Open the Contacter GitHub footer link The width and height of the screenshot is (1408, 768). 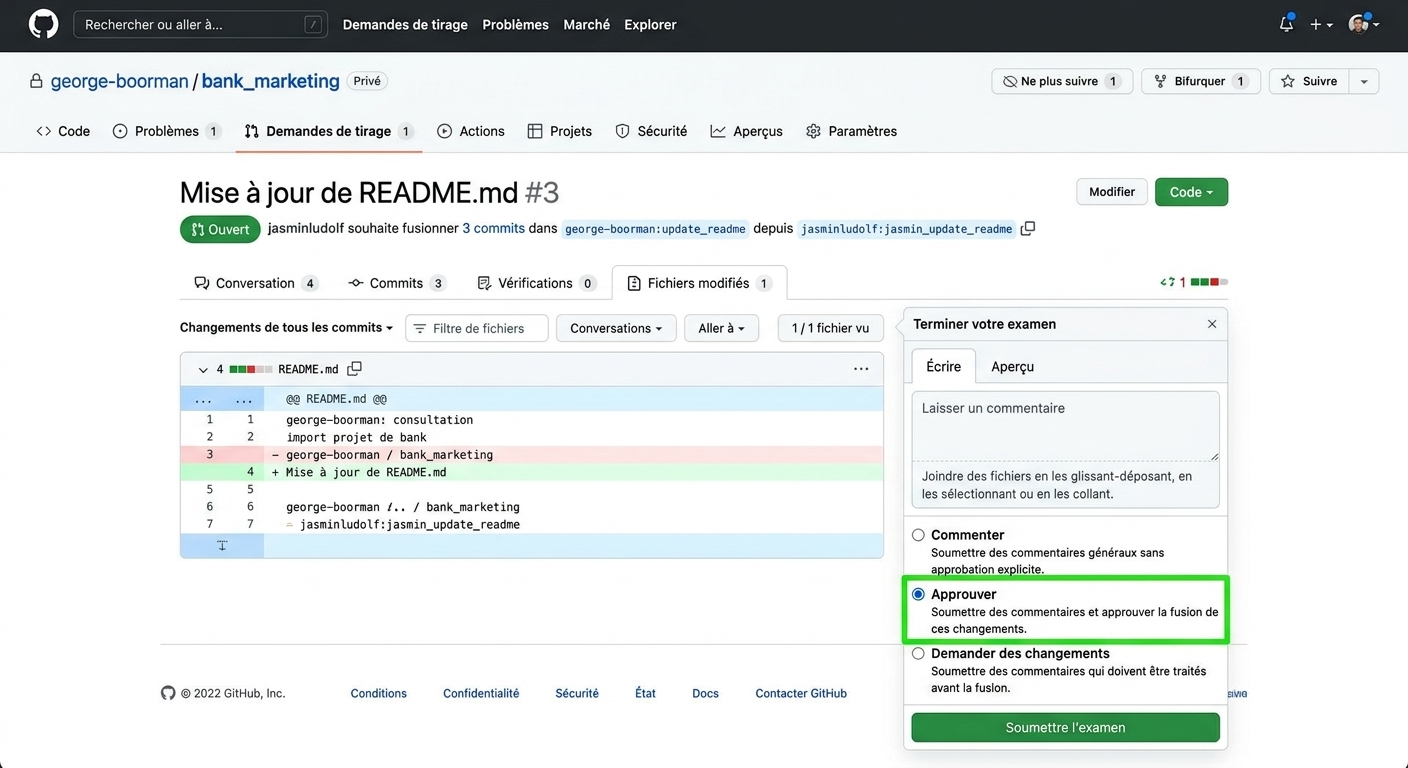click(801, 693)
